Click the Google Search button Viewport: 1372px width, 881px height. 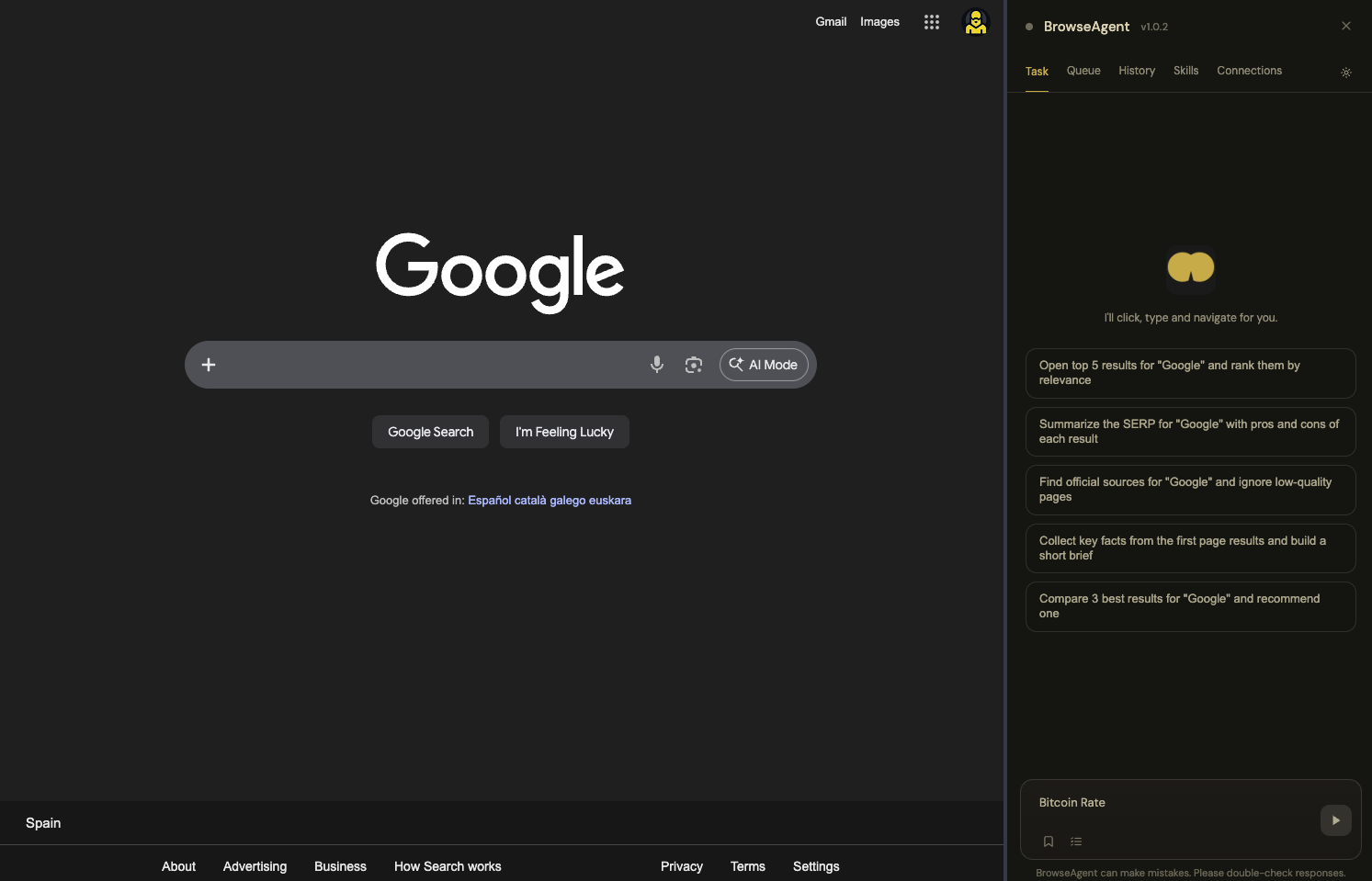click(430, 432)
